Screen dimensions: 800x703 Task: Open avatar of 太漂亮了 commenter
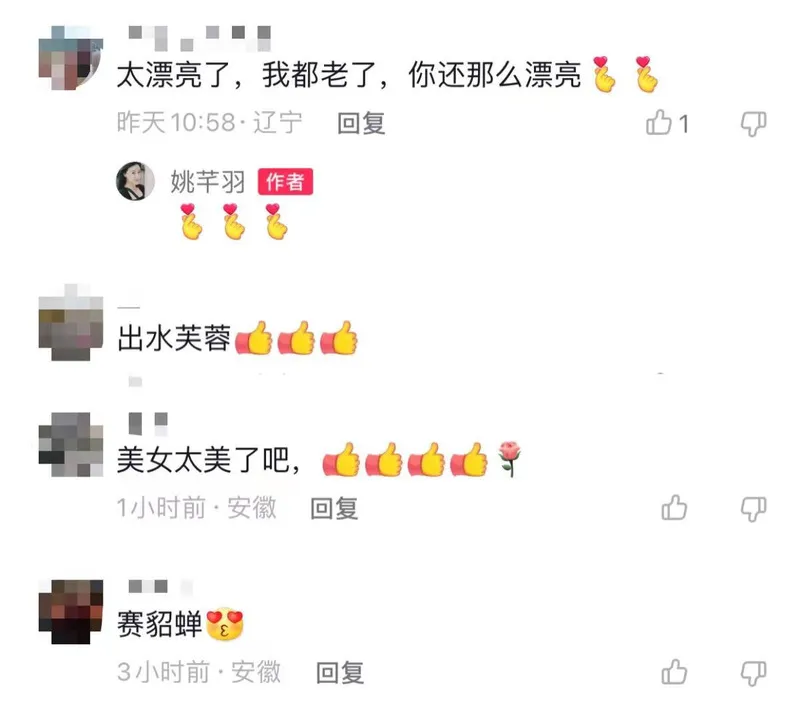[x=71, y=58]
